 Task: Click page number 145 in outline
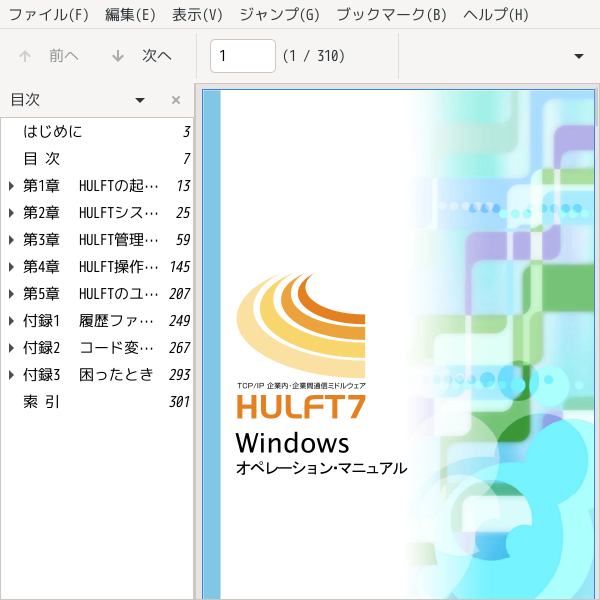tap(179, 267)
